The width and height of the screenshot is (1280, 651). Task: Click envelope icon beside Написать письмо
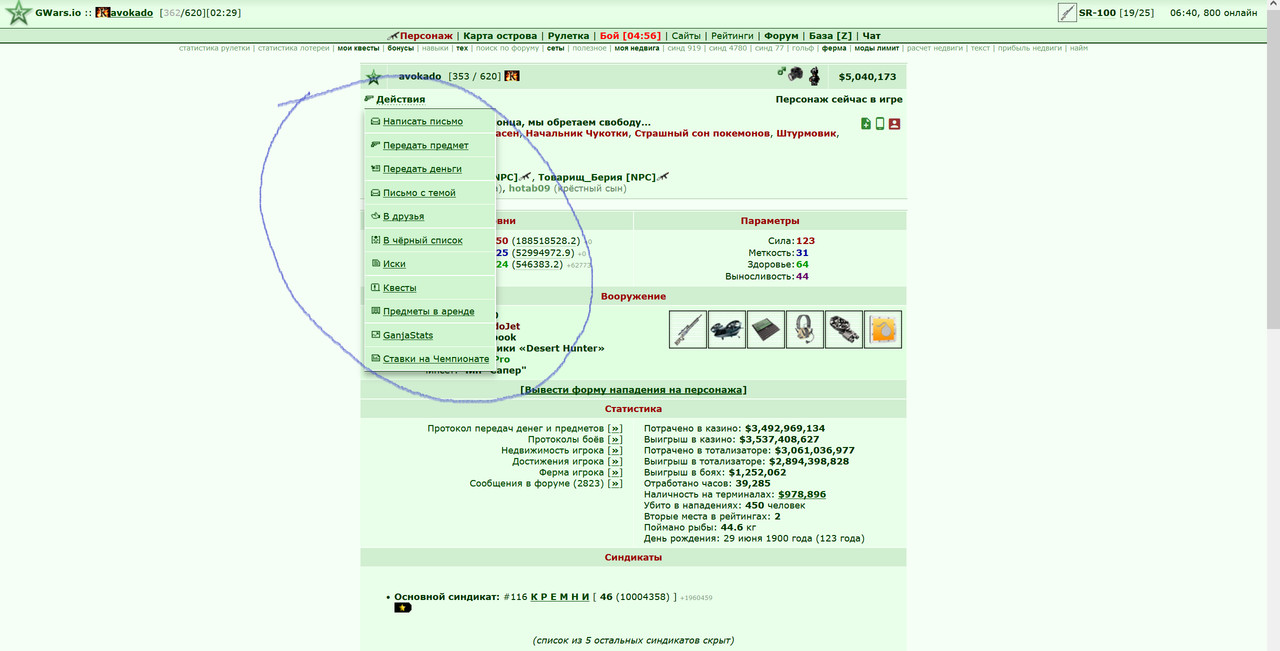coord(375,122)
